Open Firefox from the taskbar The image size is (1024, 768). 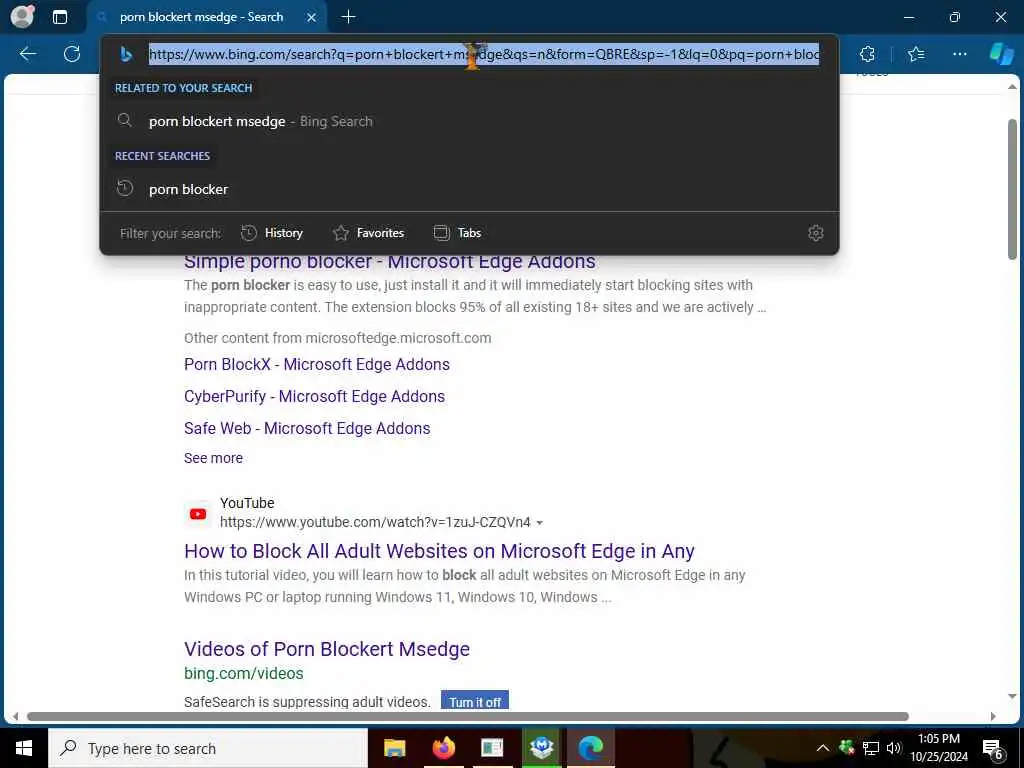pos(443,748)
